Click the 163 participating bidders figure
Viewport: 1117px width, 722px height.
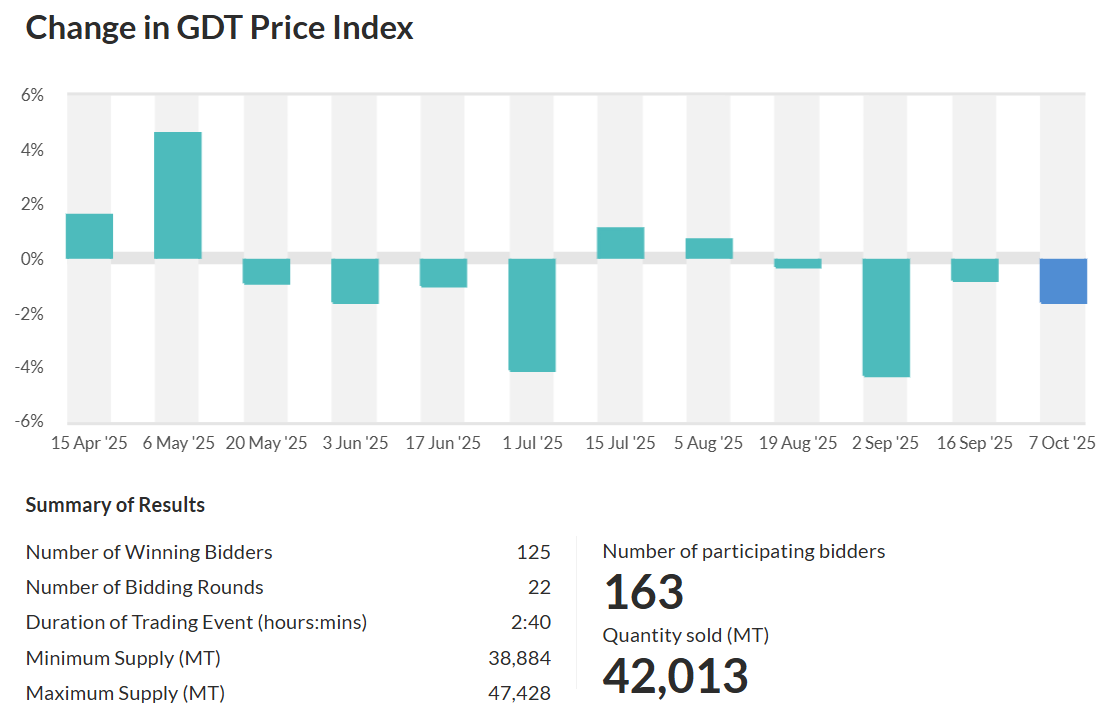[x=644, y=592]
